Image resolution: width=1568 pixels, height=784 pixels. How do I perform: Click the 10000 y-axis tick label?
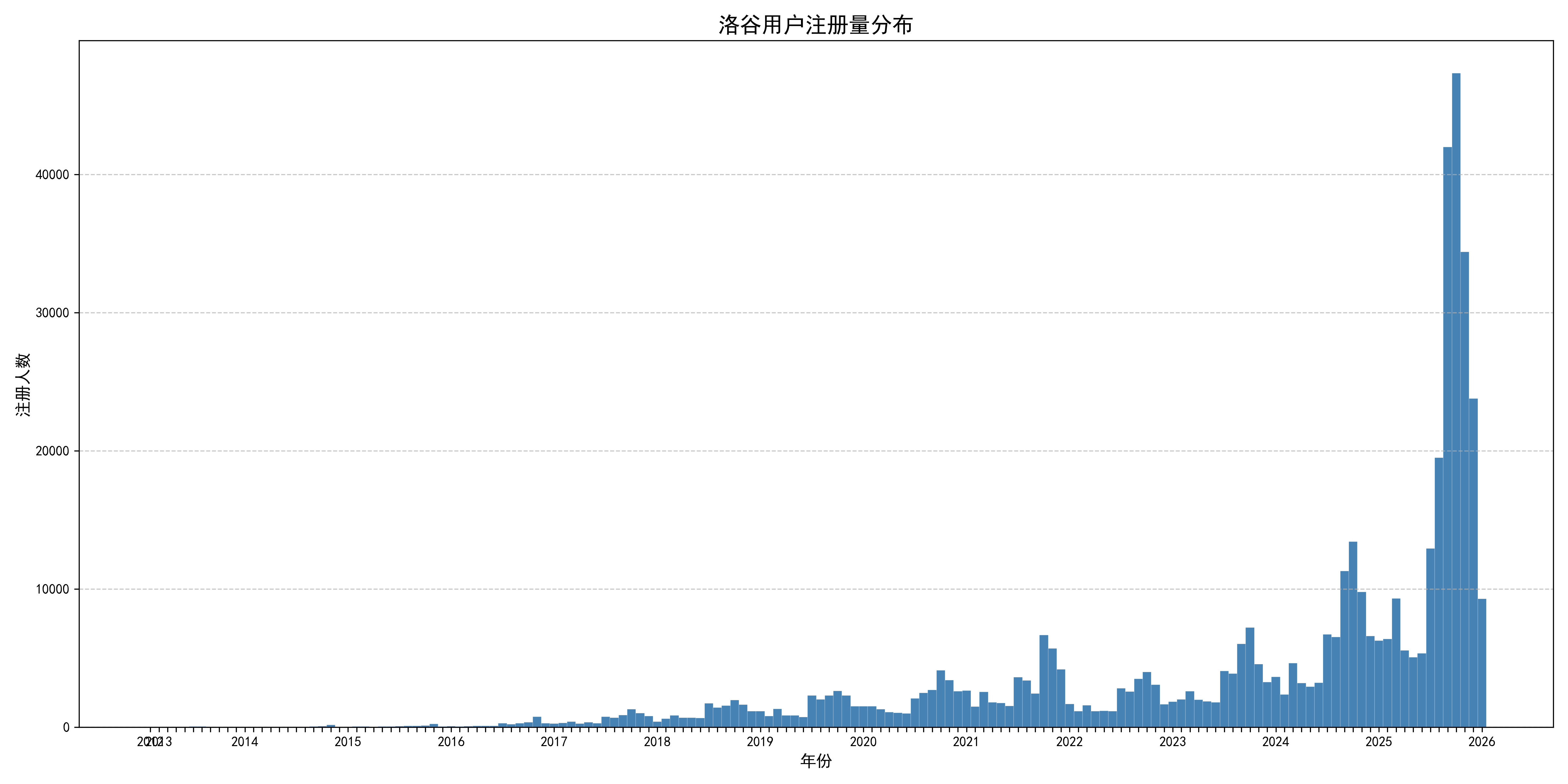click(52, 589)
